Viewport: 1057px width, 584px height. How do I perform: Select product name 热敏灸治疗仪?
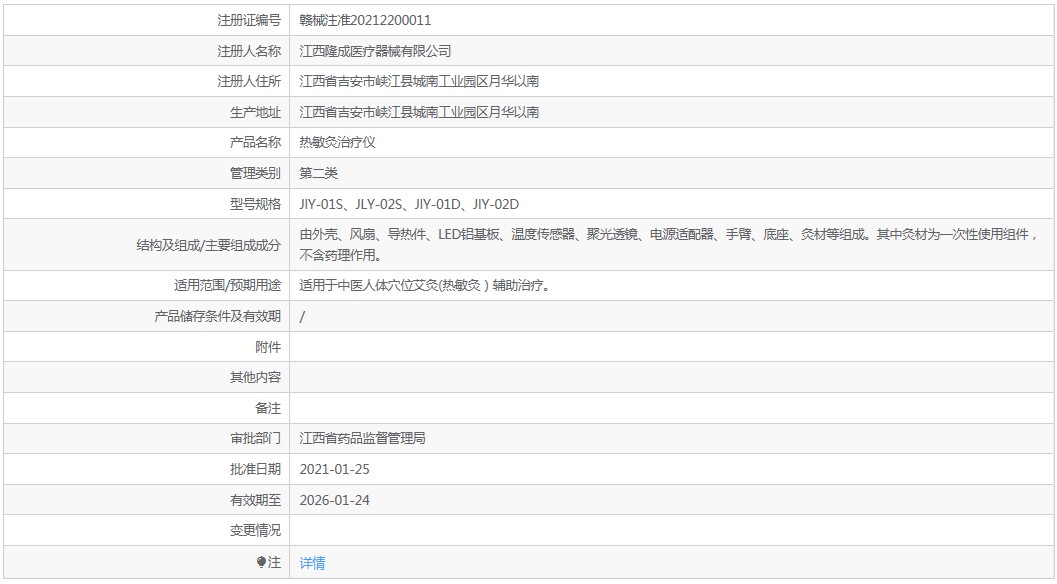338,142
